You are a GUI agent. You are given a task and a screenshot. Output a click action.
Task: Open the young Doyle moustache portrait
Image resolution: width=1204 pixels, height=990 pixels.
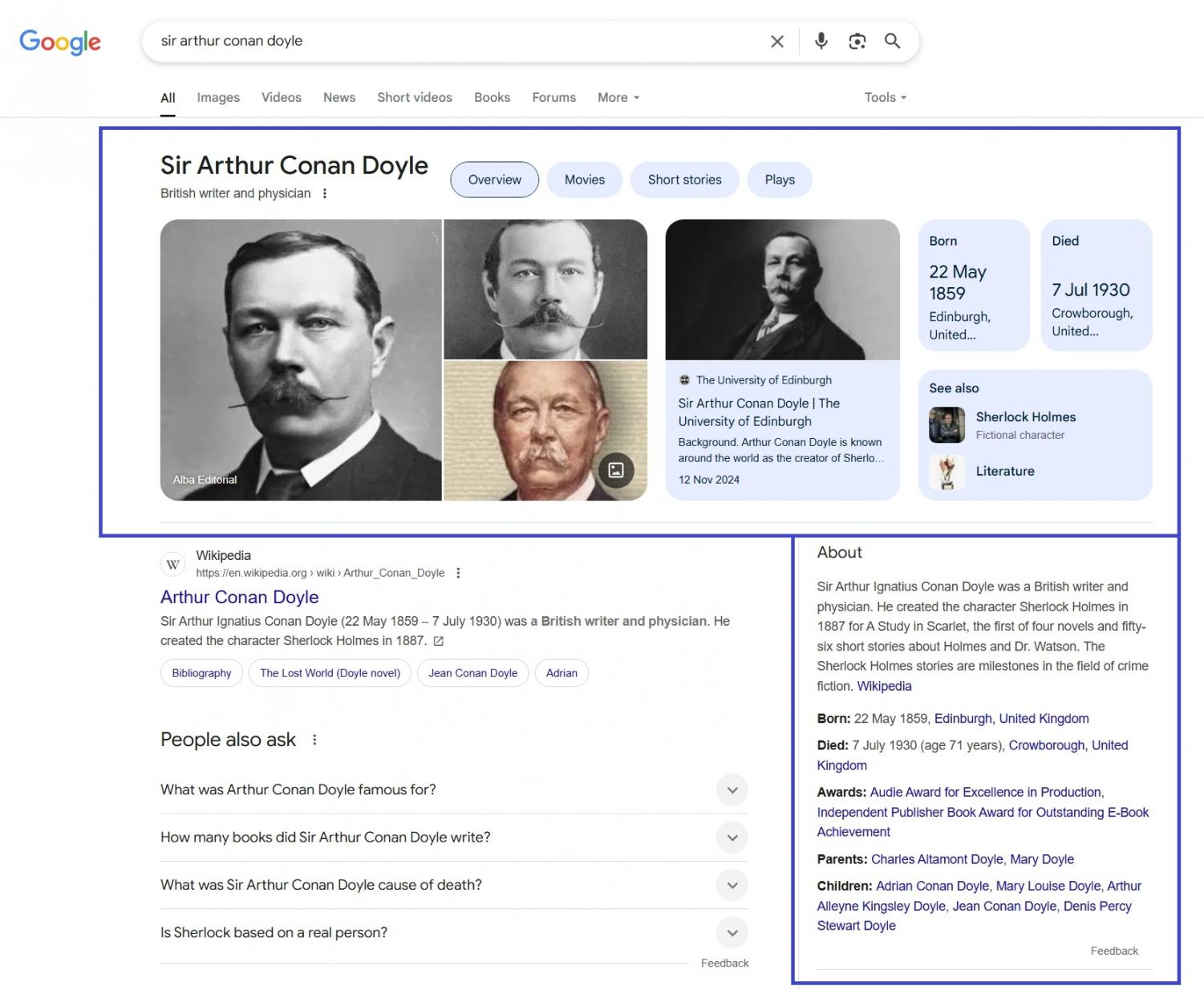tap(545, 290)
